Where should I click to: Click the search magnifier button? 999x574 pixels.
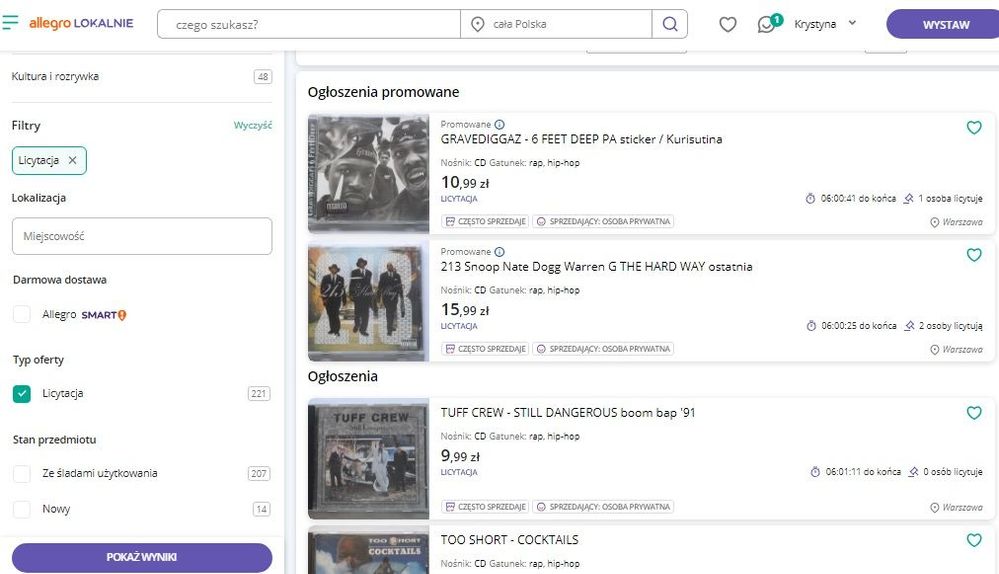coord(670,24)
